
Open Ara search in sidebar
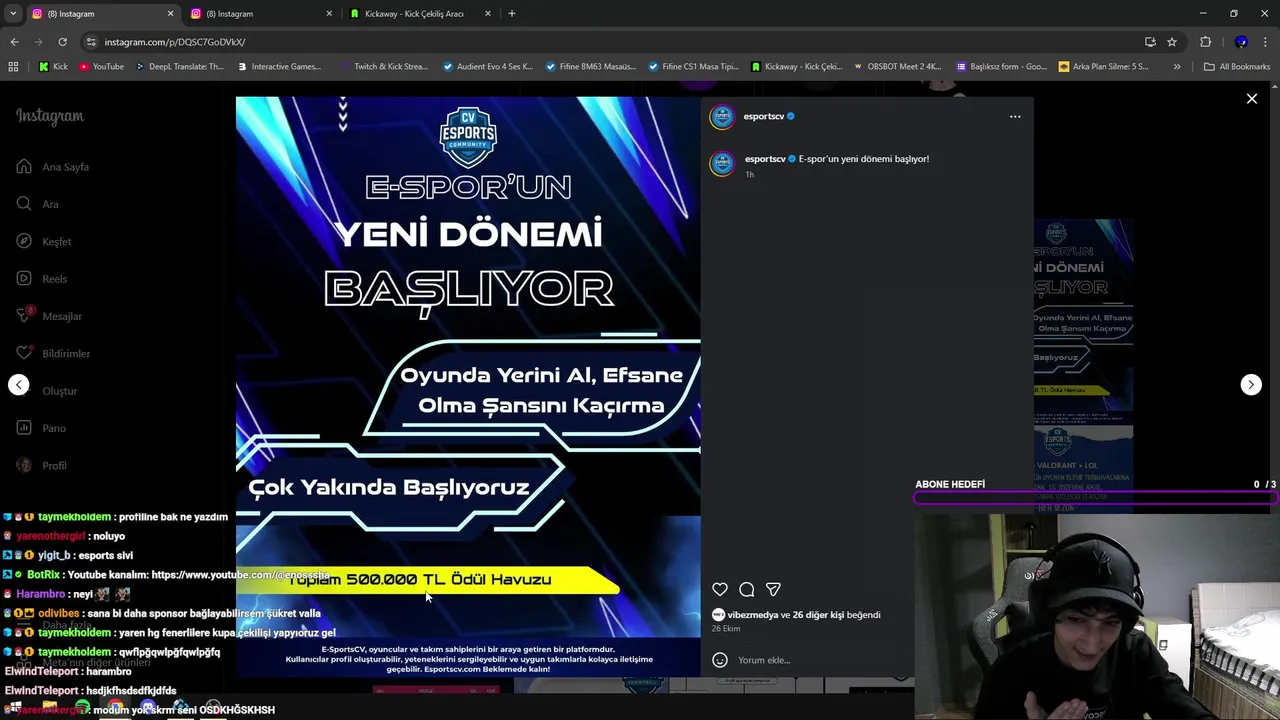click(38, 204)
